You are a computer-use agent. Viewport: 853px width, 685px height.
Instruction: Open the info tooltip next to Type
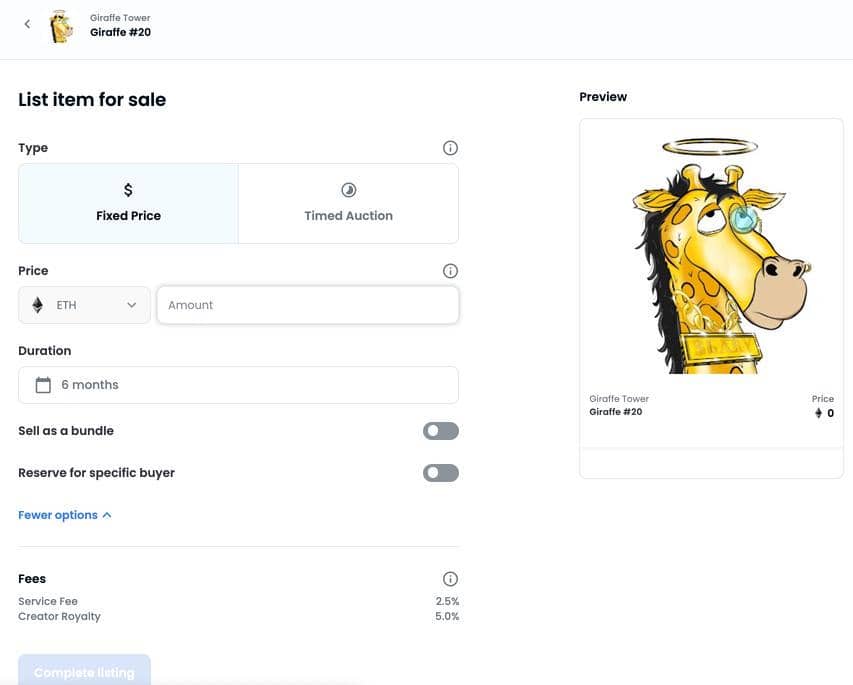(x=450, y=147)
